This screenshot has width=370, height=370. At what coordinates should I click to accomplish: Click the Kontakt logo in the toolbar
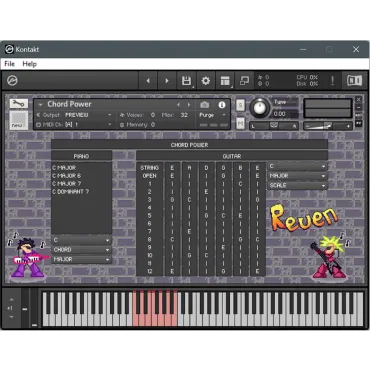tap(12, 80)
